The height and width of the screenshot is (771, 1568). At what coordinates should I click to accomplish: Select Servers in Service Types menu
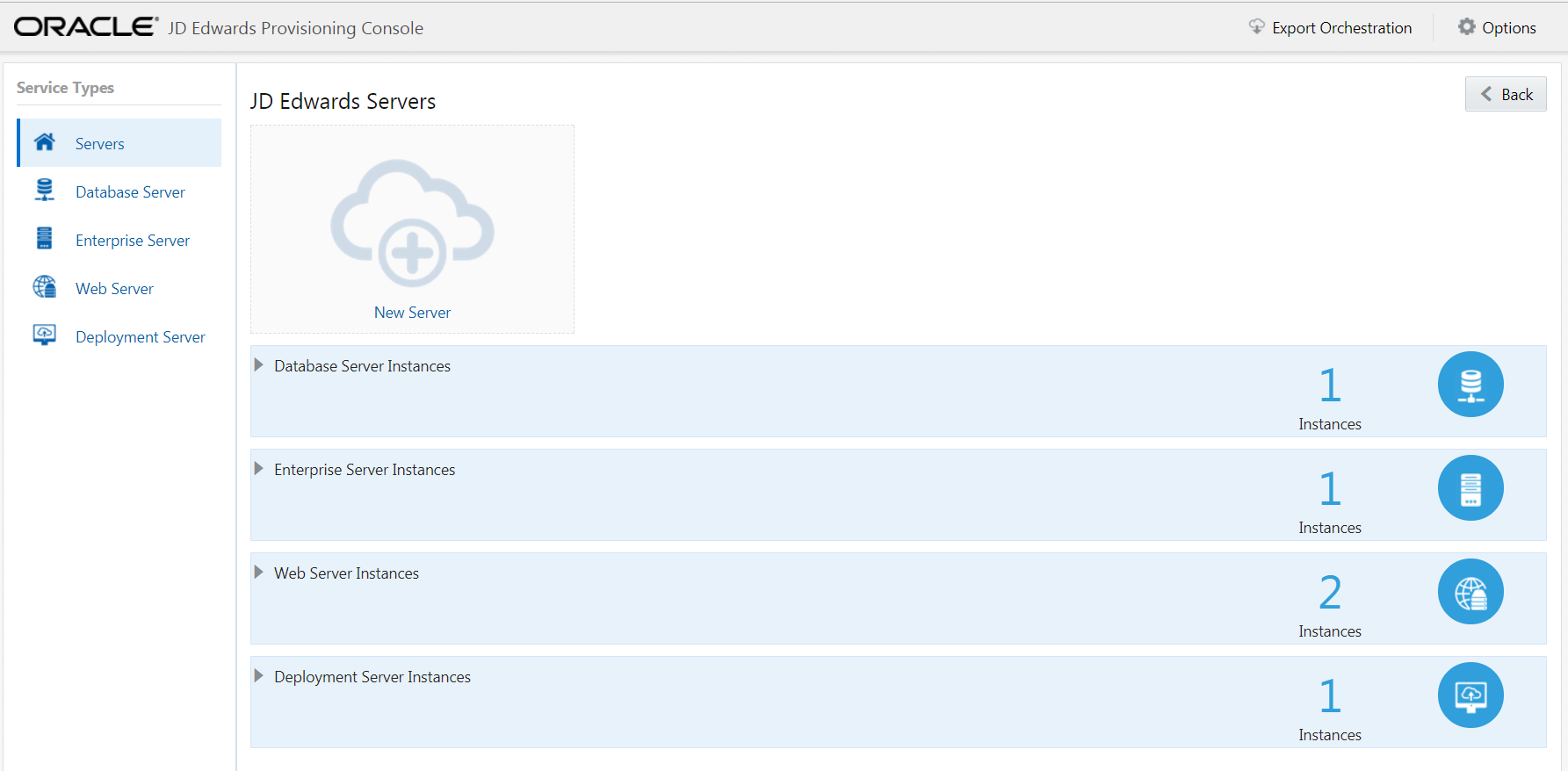tap(119, 143)
